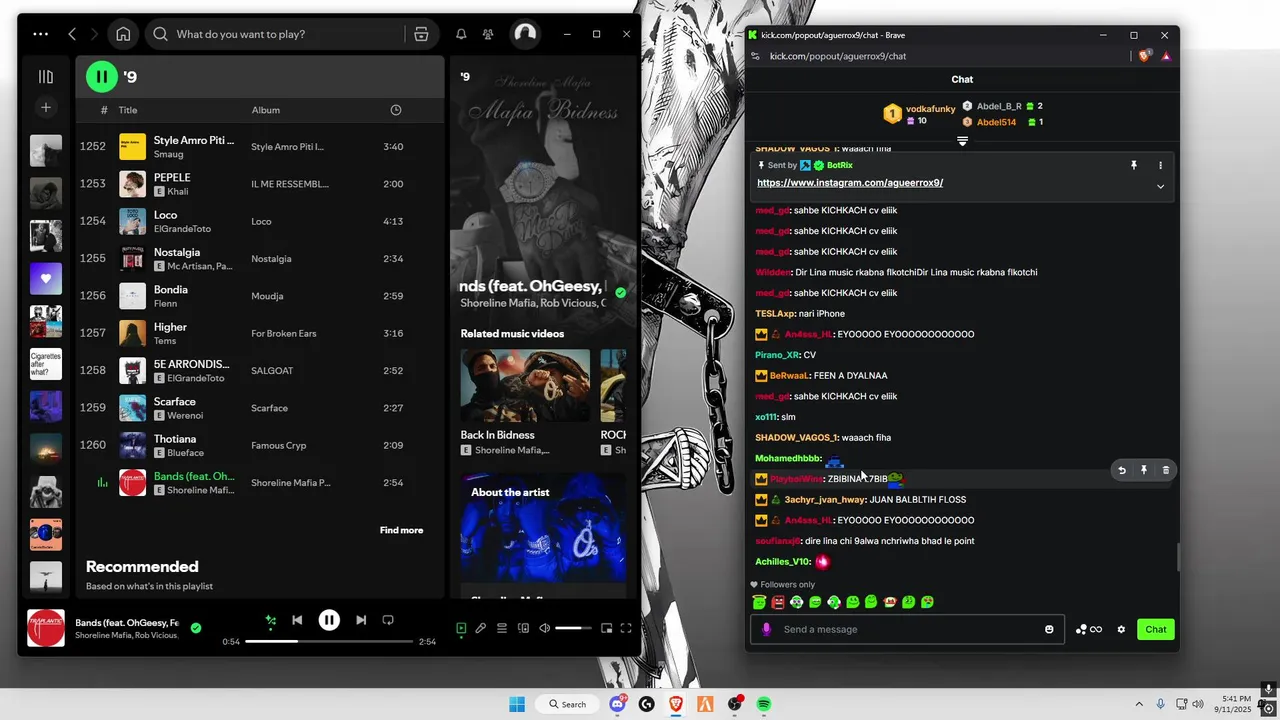
Task: Open the Windows Start menu
Action: tap(517, 704)
